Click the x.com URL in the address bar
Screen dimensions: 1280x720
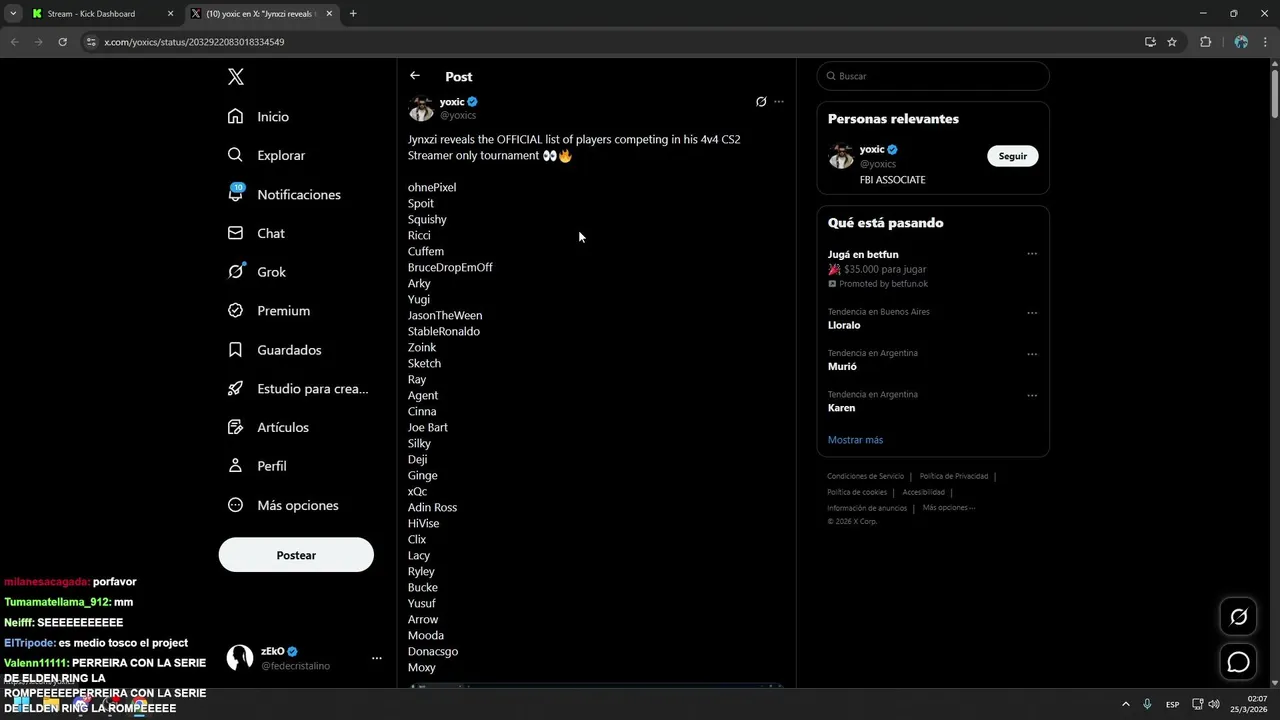click(194, 42)
